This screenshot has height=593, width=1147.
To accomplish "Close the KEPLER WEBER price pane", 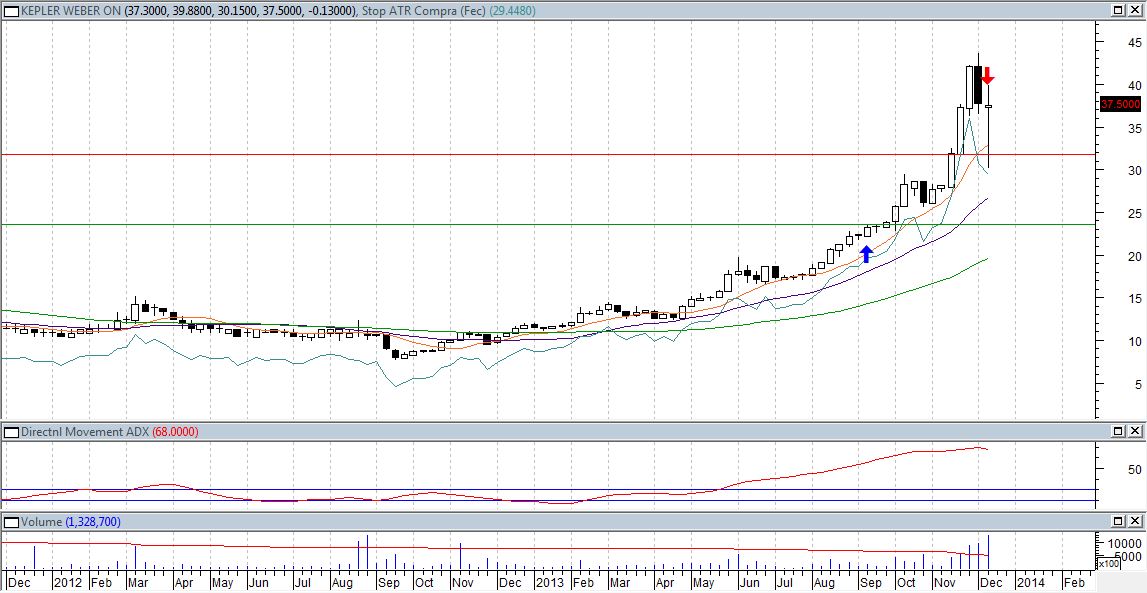I will coord(1135,9).
